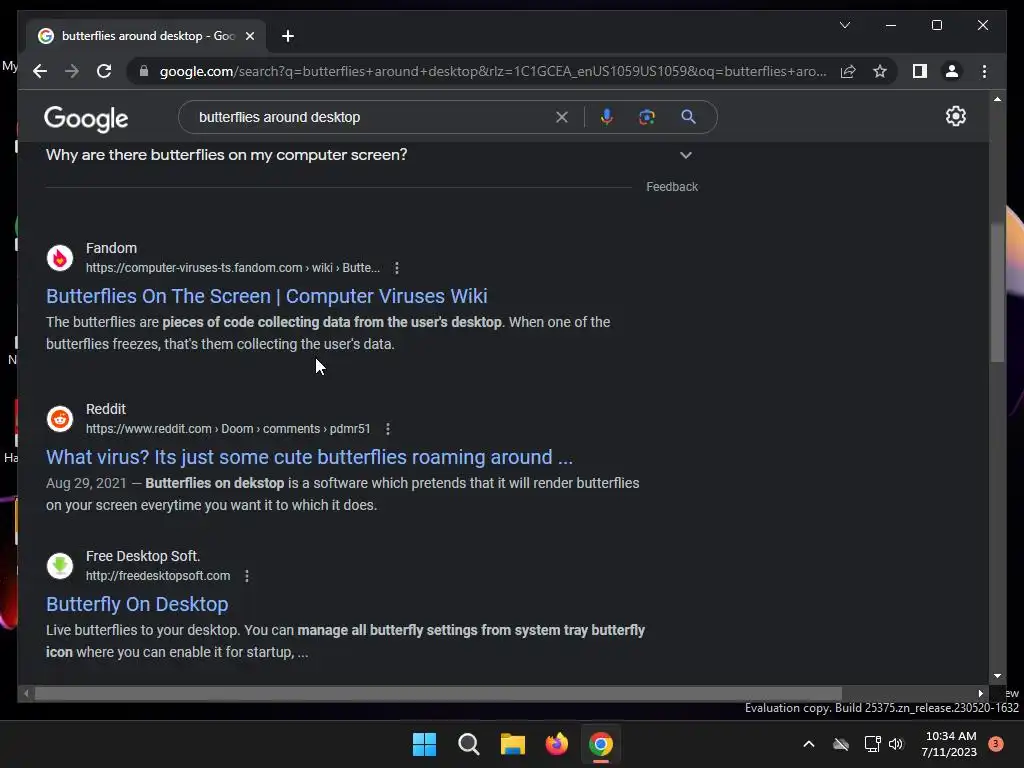Click the browser forward arrow
This screenshot has height=768, width=1024.
72,71
